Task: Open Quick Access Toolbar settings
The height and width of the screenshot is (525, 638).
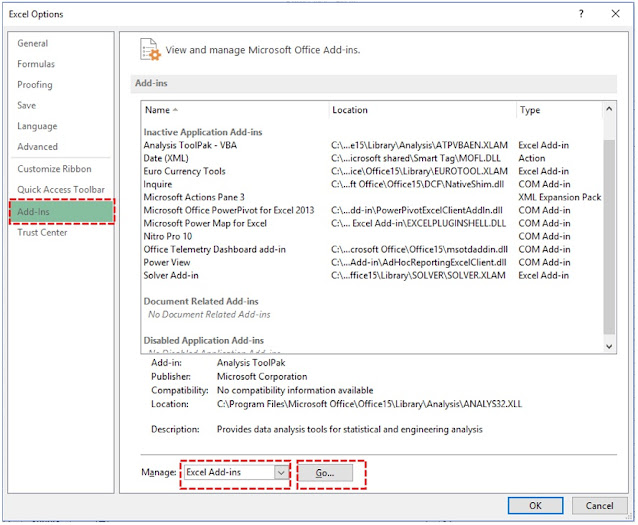Action: point(61,190)
